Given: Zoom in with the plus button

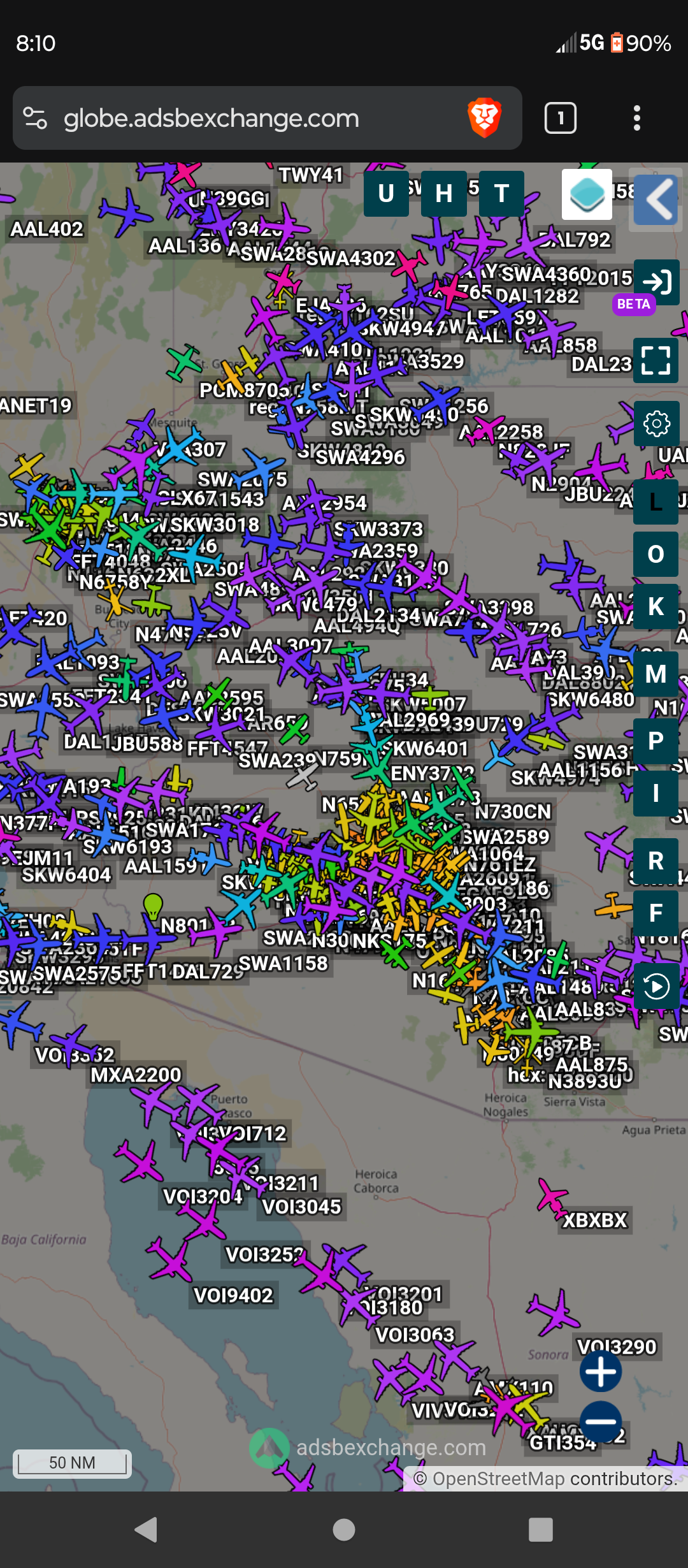Looking at the screenshot, I should pyautogui.click(x=601, y=1371).
